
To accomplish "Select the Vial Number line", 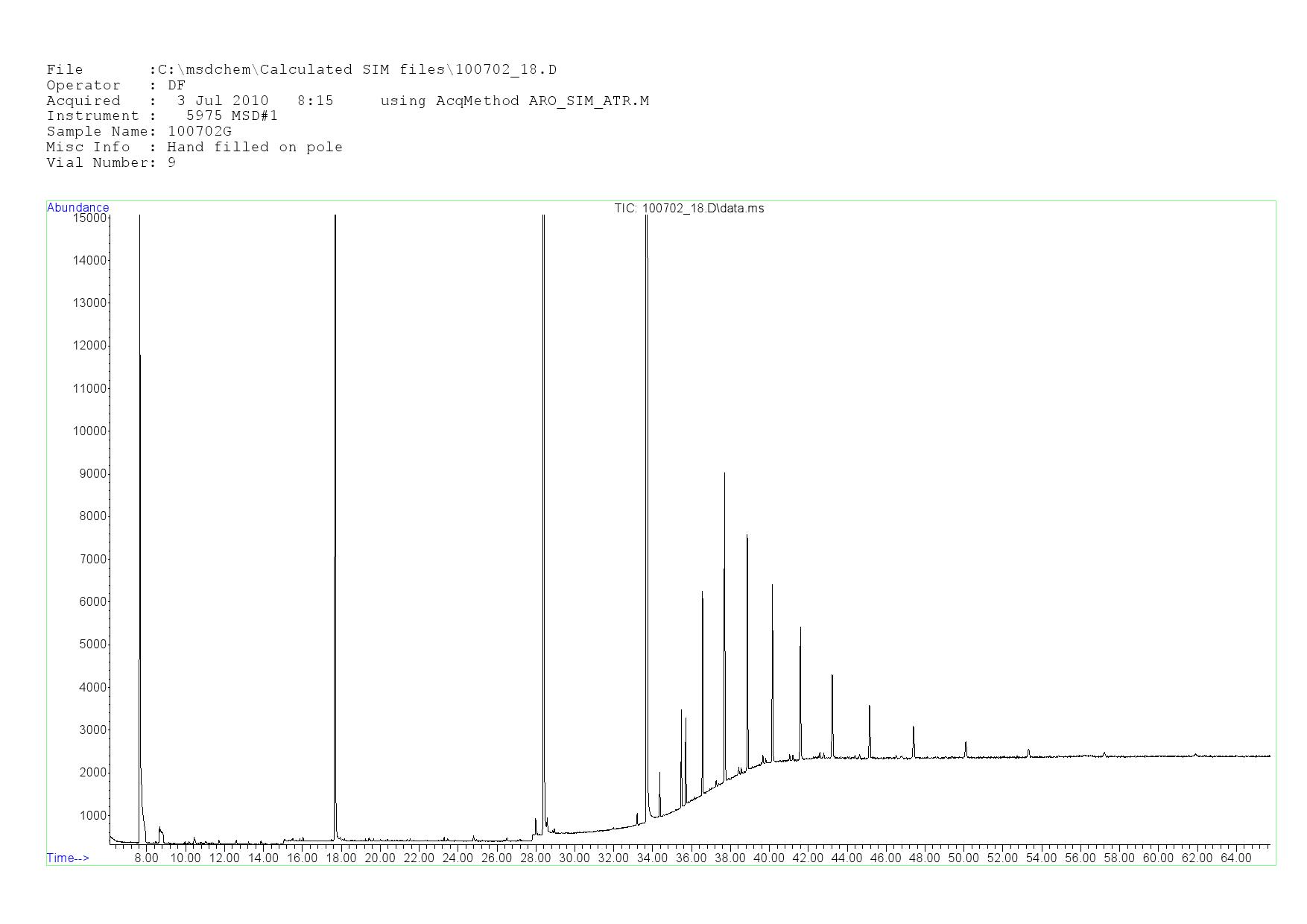I will pos(111,163).
